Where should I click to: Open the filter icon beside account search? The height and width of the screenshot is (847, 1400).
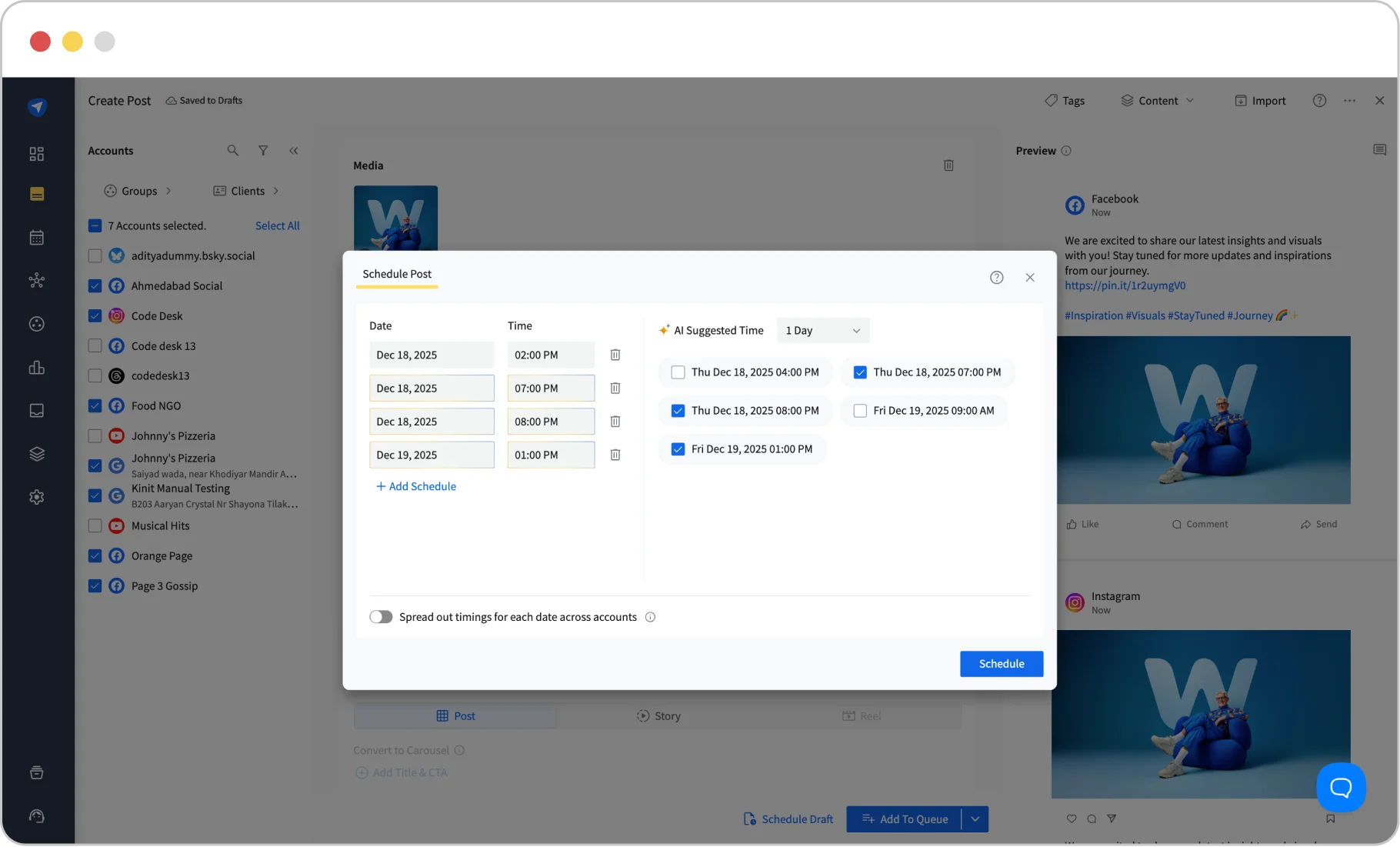[263, 150]
